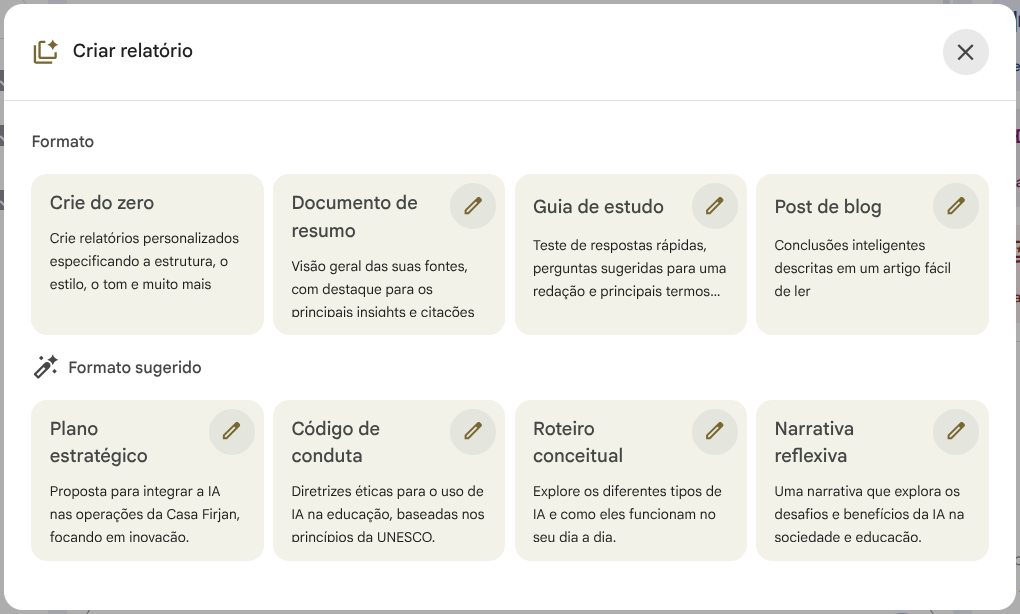The height and width of the screenshot is (614, 1020).
Task: Click the Narrativa reflexiva pencil icon
Action: pos(956,431)
